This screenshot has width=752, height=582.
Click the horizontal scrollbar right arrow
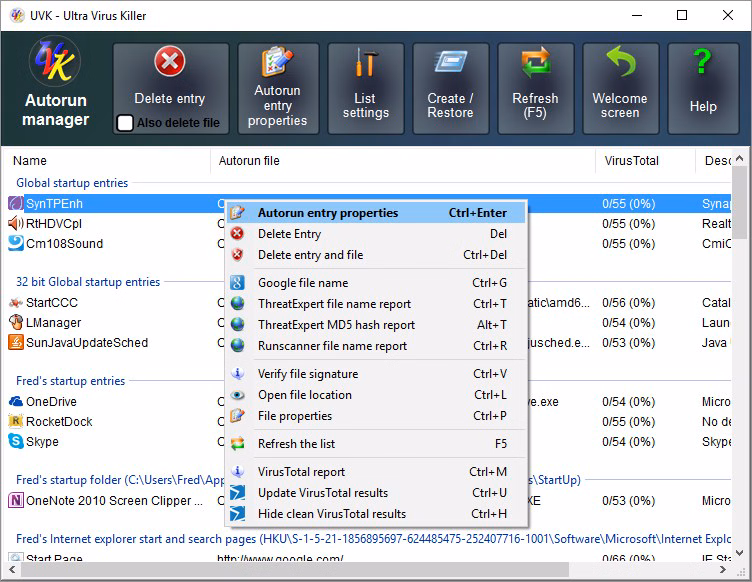tap(722, 570)
